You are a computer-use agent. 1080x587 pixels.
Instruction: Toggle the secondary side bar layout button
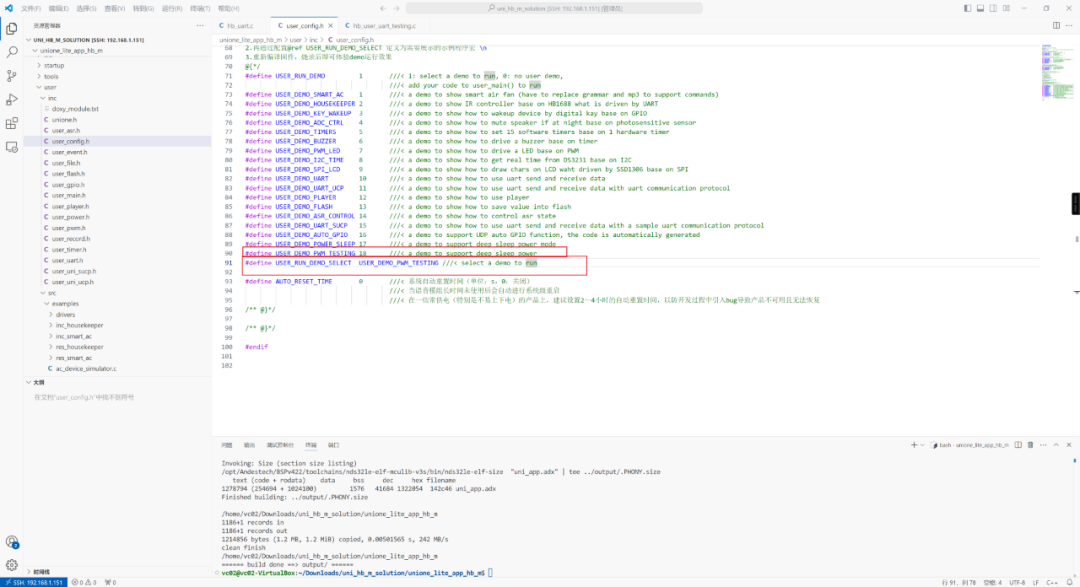coord(993,8)
